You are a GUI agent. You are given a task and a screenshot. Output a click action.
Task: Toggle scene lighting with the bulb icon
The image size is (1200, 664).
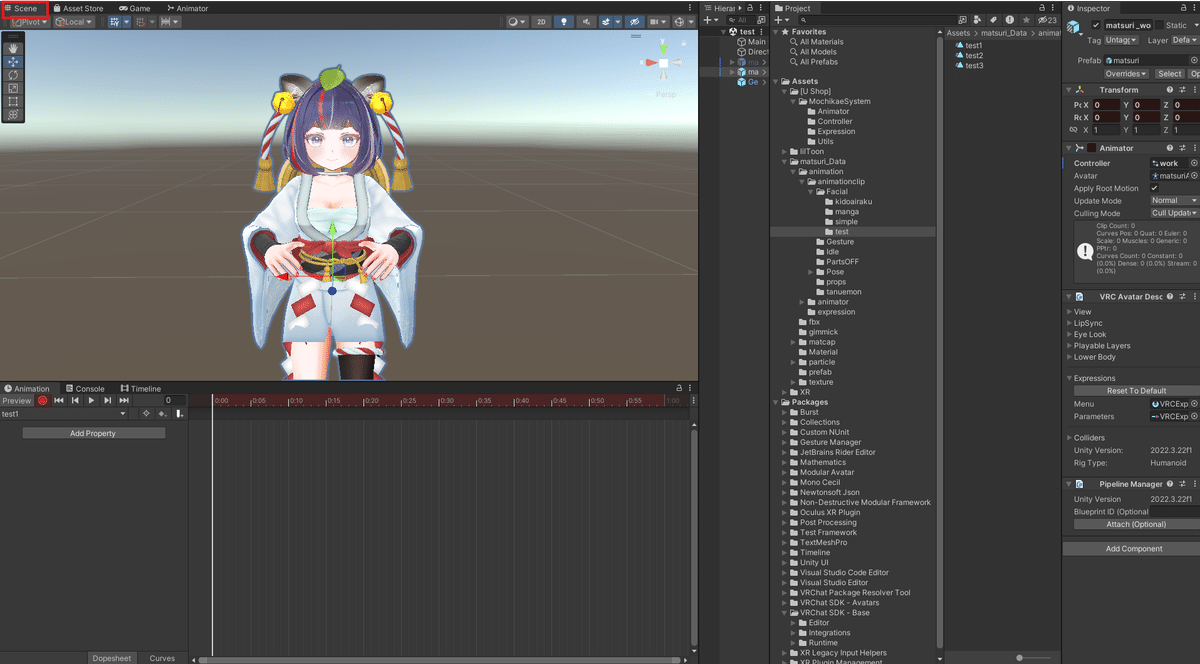coord(562,21)
